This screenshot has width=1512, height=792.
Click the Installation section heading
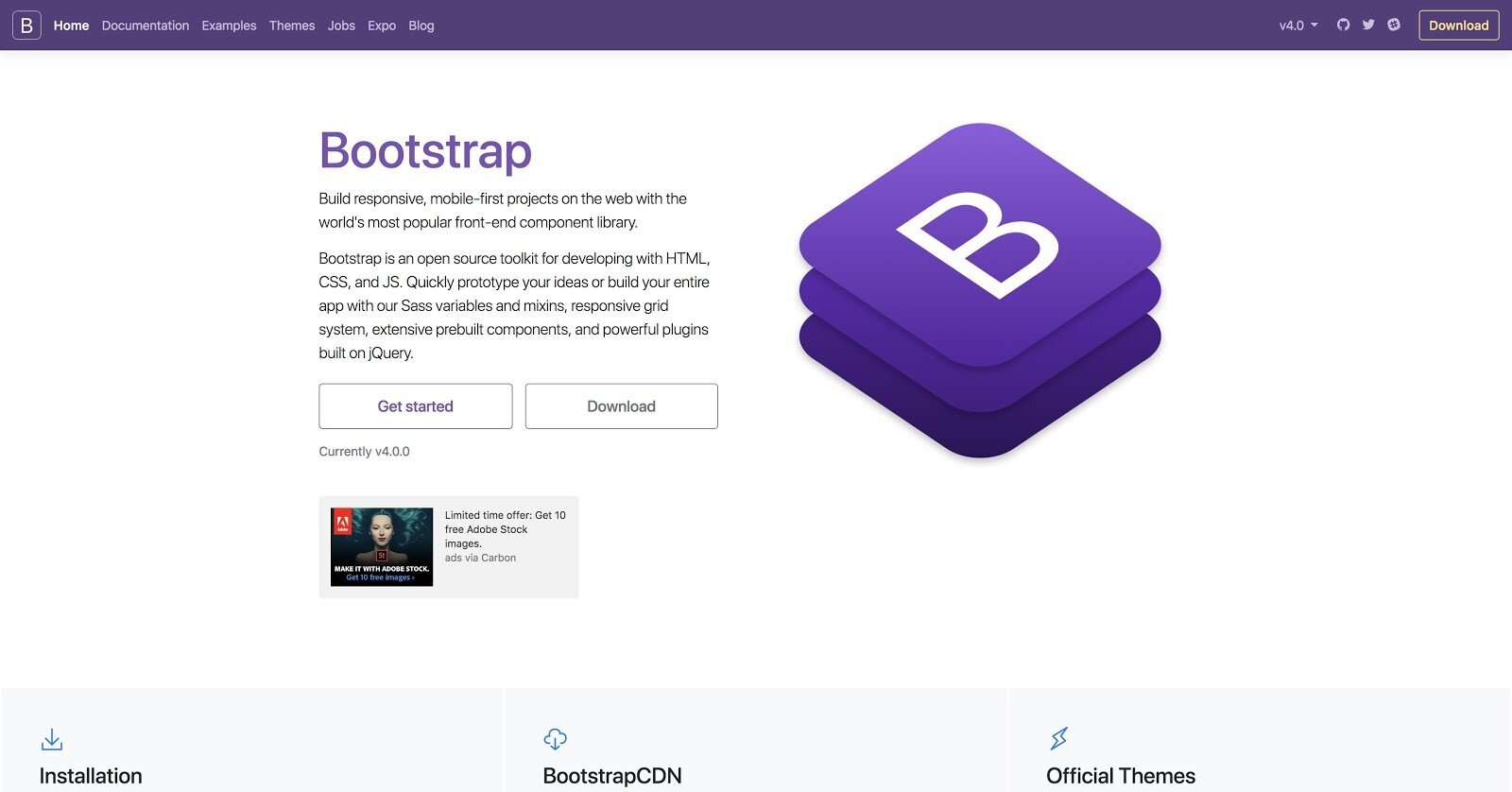point(91,776)
